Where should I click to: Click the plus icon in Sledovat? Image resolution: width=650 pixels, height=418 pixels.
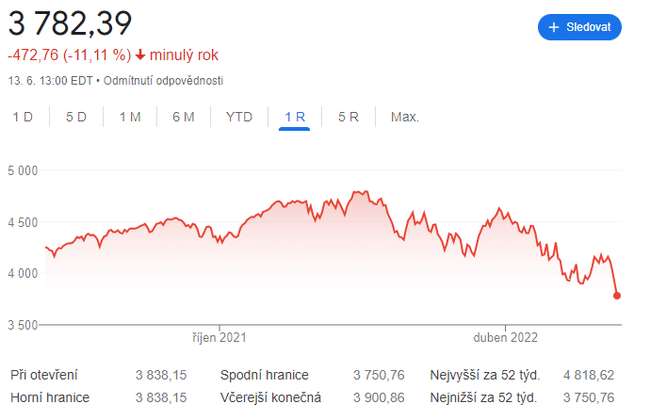(553, 27)
